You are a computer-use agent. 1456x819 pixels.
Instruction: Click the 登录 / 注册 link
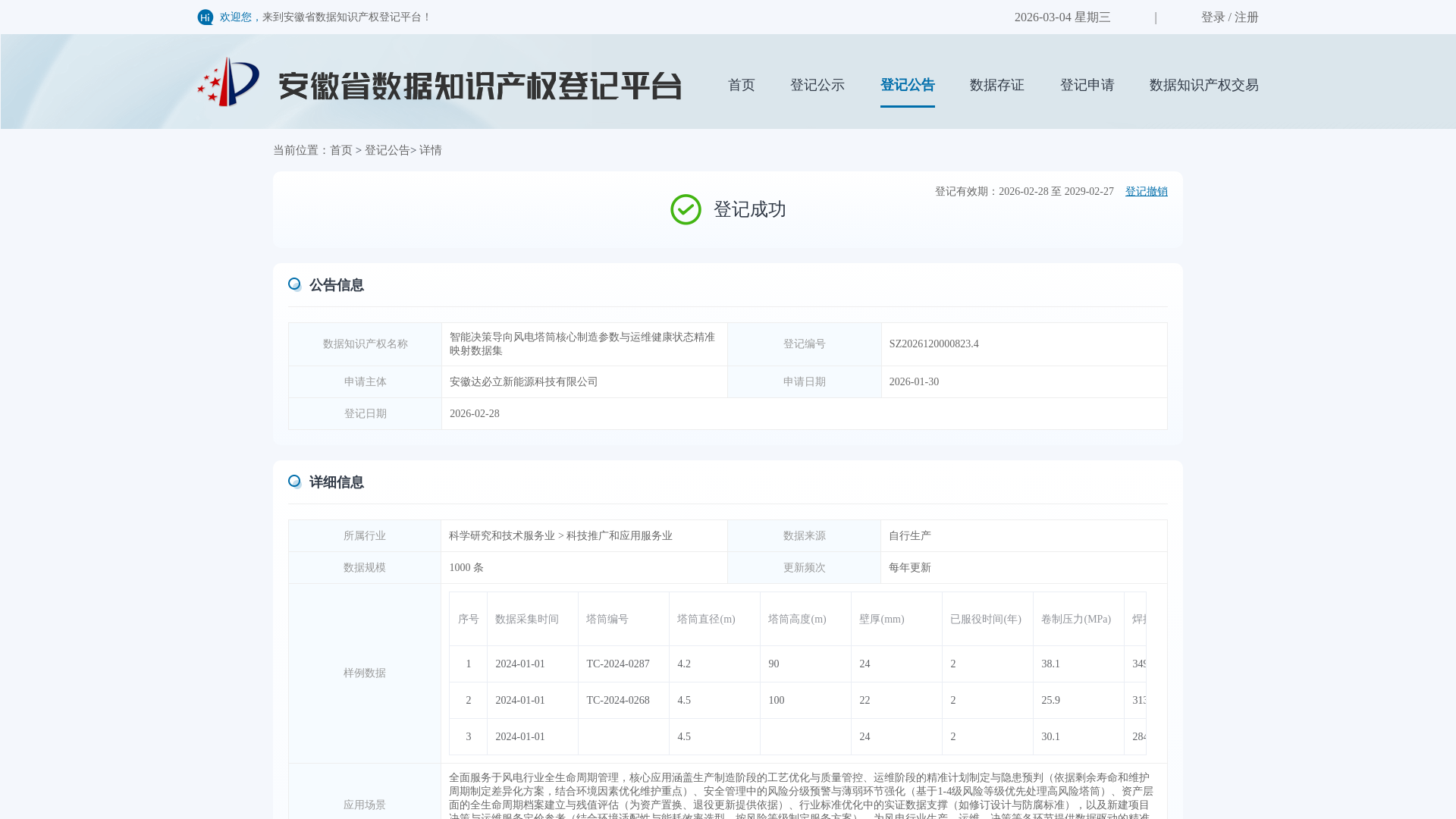tap(1230, 17)
